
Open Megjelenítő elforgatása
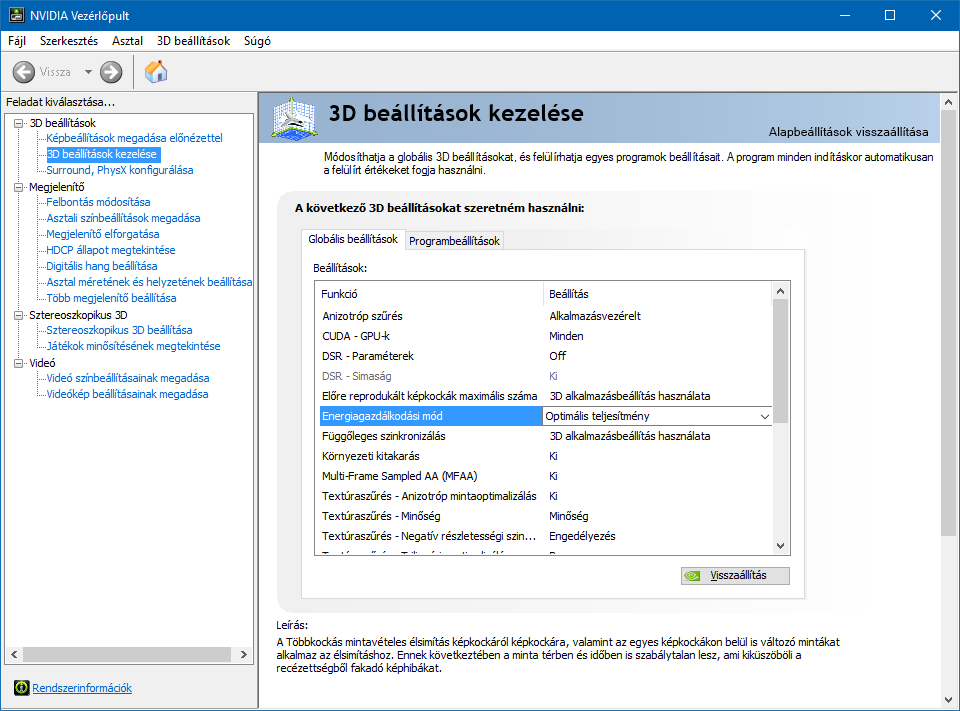[103, 234]
